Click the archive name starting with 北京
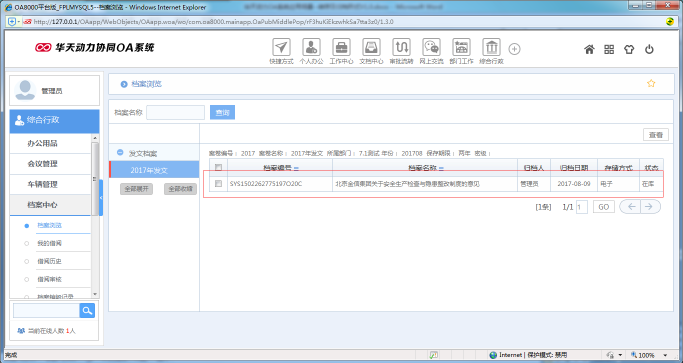The height and width of the screenshot is (363, 683). click(x=407, y=184)
